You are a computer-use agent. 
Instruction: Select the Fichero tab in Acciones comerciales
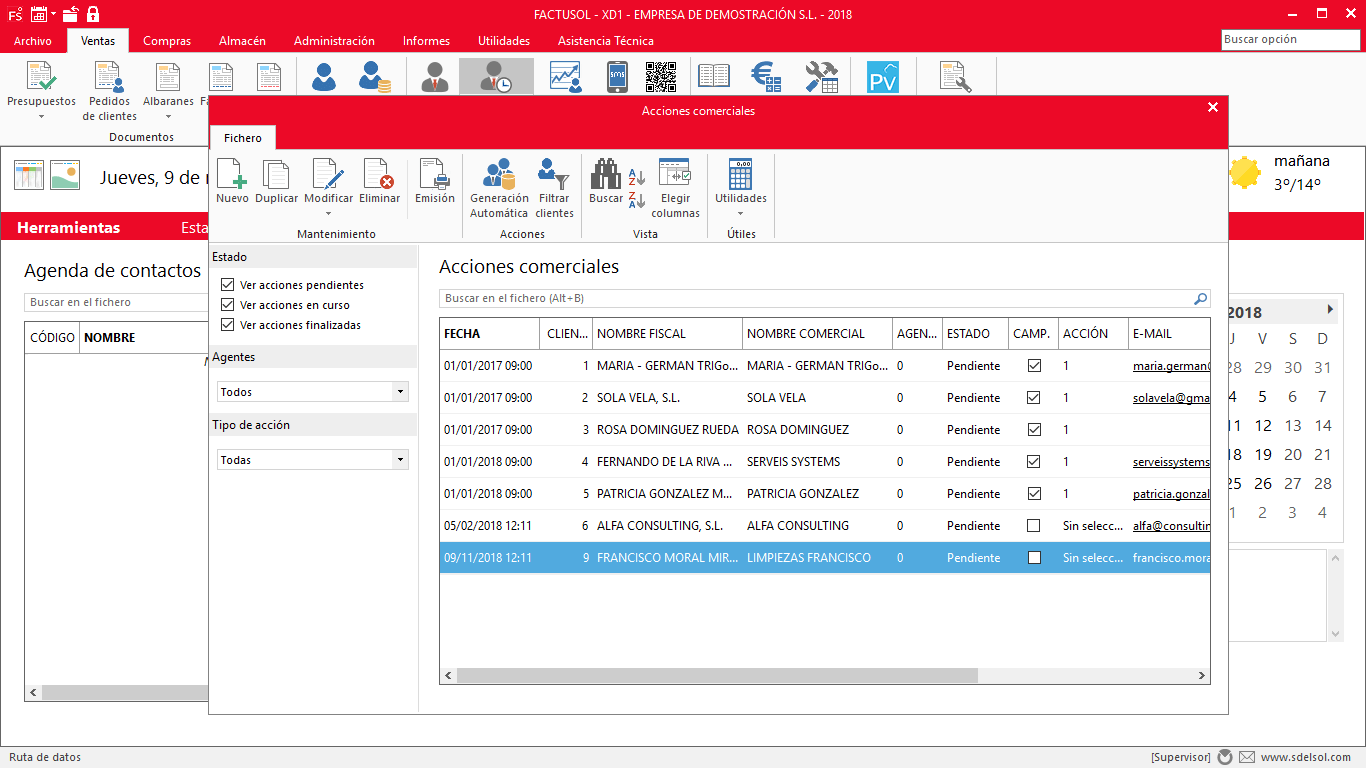[x=243, y=138]
